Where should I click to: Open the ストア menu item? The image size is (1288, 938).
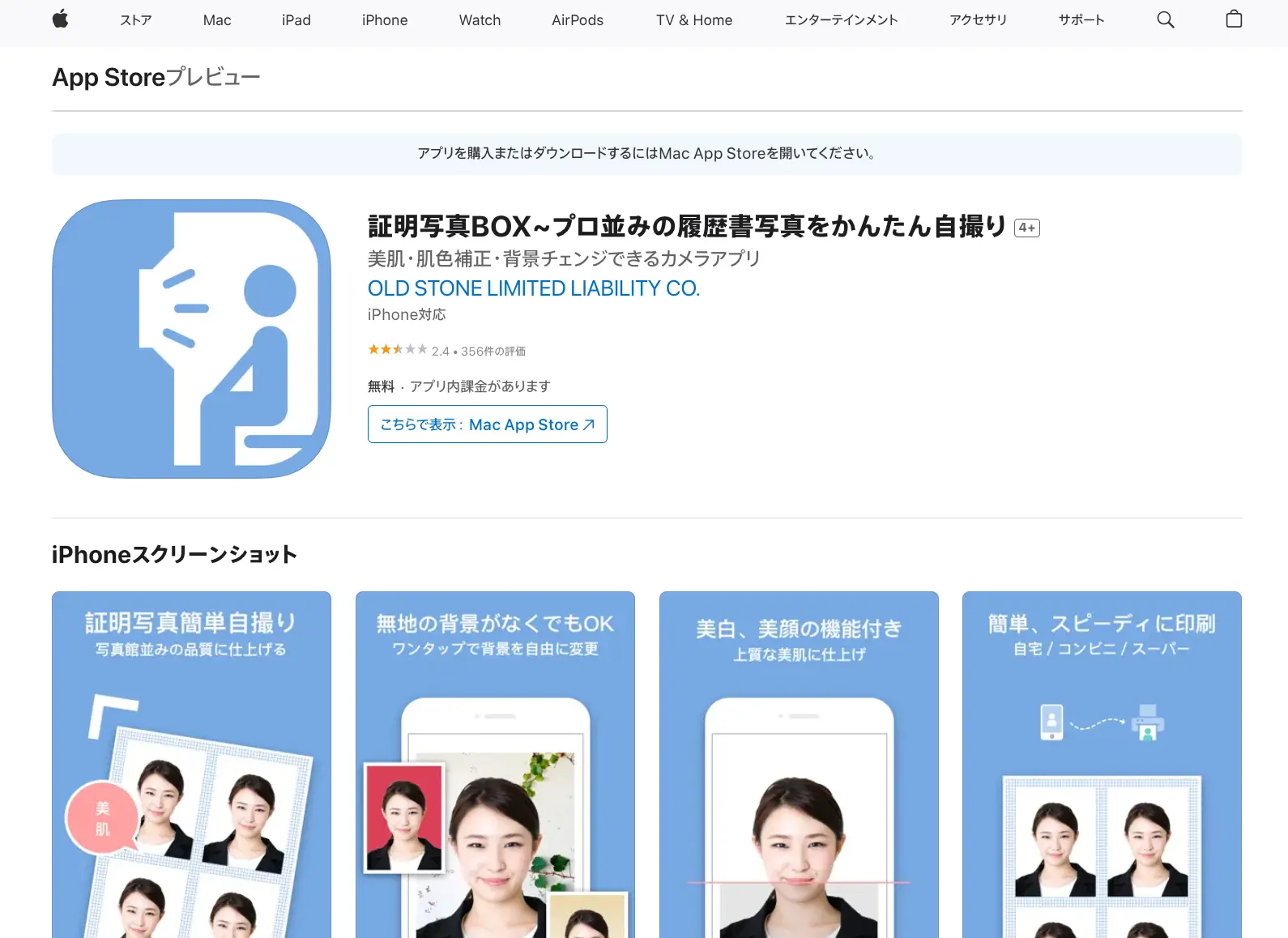tap(135, 20)
